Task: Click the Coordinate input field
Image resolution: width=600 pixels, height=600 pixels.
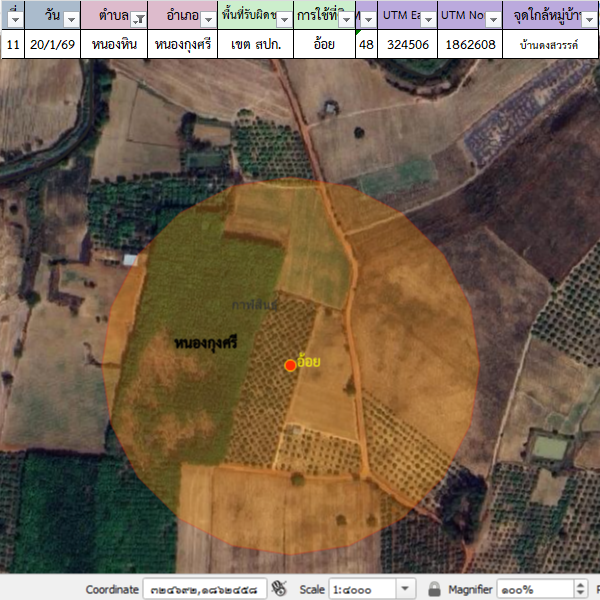Action: tap(204, 589)
